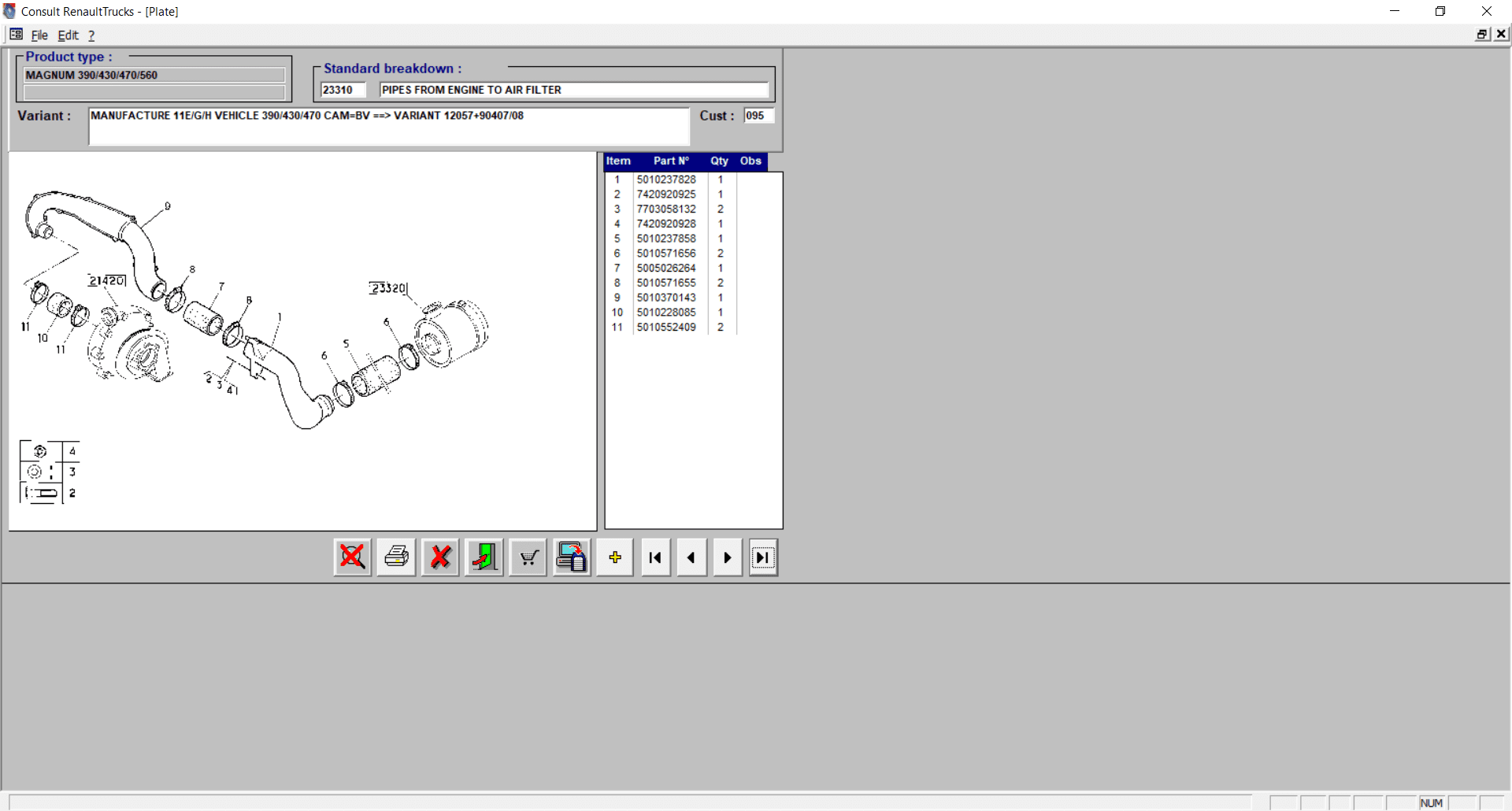Screen dimensions: 1512x811
Task: Click the Item column header
Action: point(618,161)
